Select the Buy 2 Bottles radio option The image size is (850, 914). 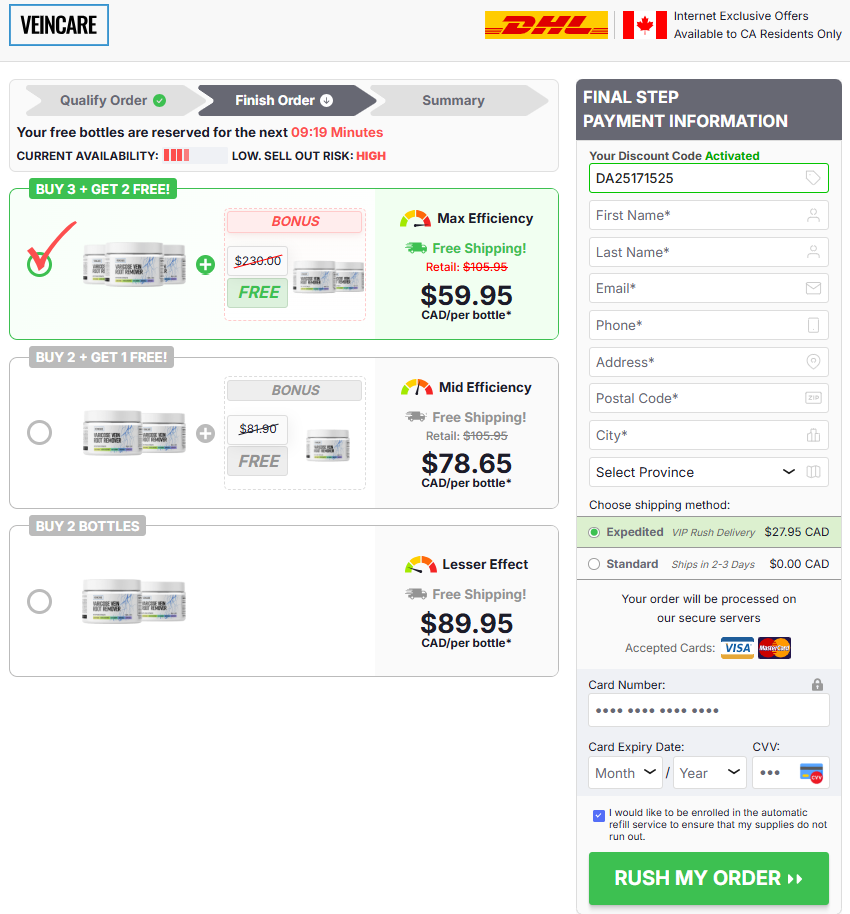(x=40, y=601)
